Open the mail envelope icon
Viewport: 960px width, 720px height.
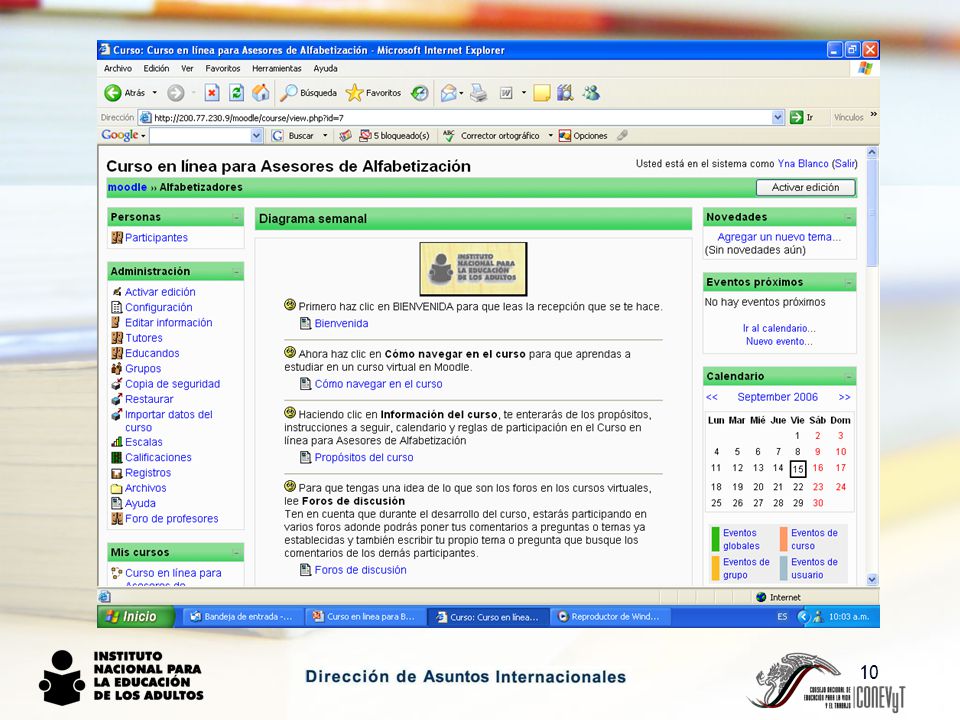[448, 93]
